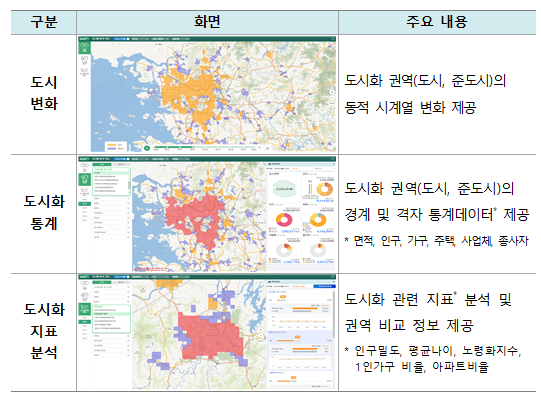Click the footnote "* 면적, 인구, 가구, 주택, 사업체, 종사자"
This screenshot has height=395, width=541.
[x=436, y=241]
